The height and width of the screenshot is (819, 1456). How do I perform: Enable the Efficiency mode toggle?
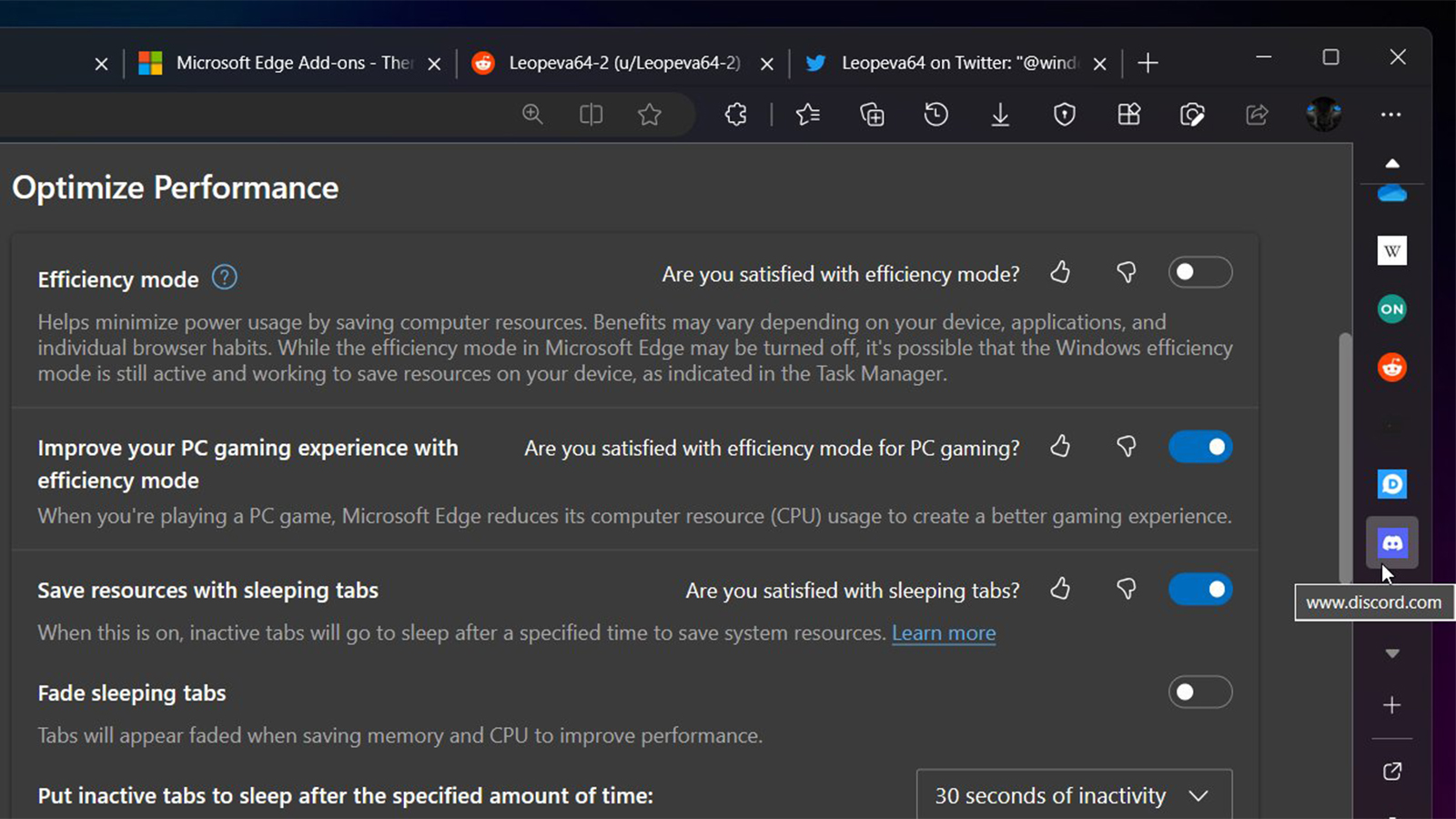(1200, 272)
